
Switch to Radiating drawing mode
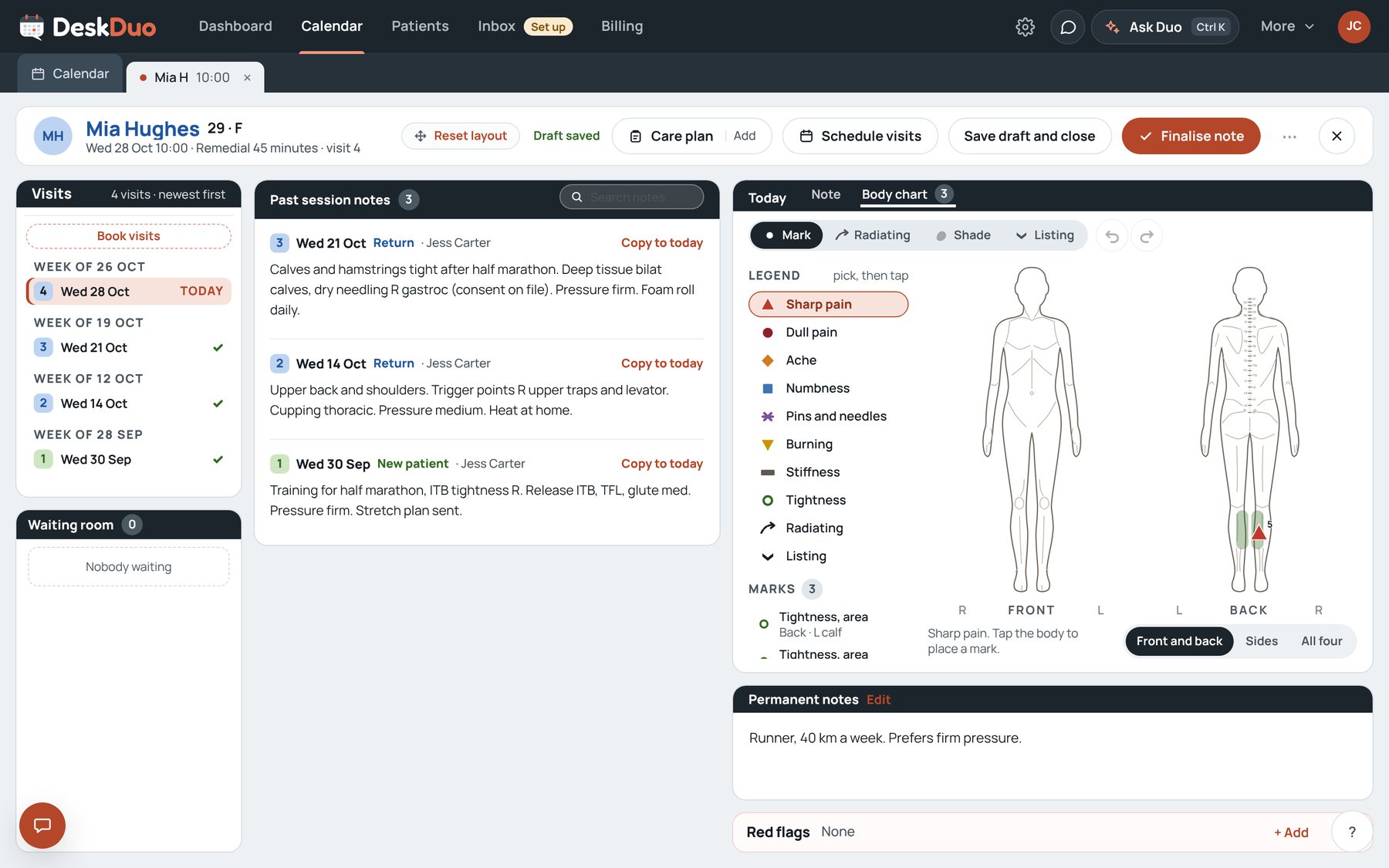point(873,235)
